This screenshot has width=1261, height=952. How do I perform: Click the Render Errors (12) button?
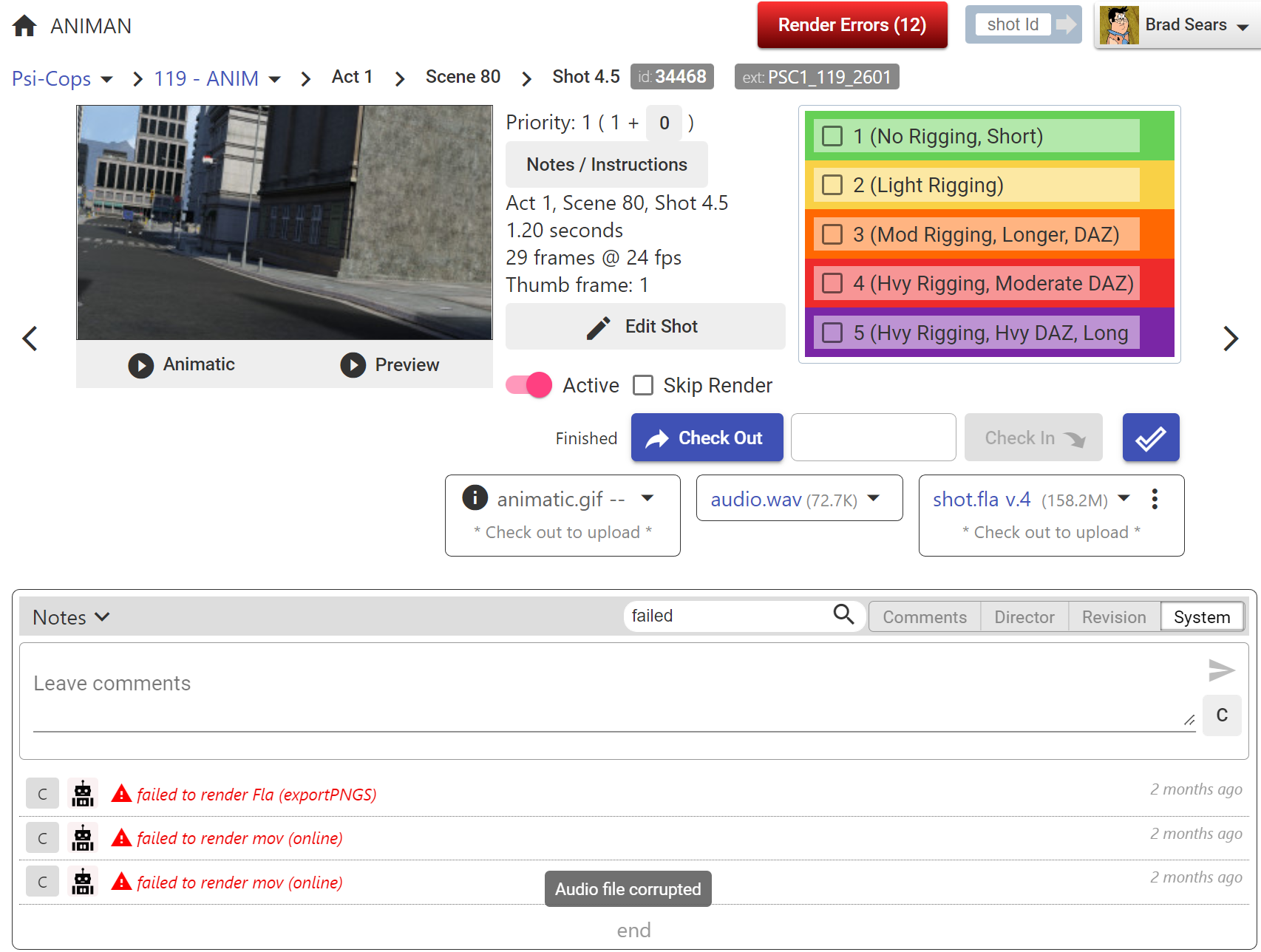852,25
